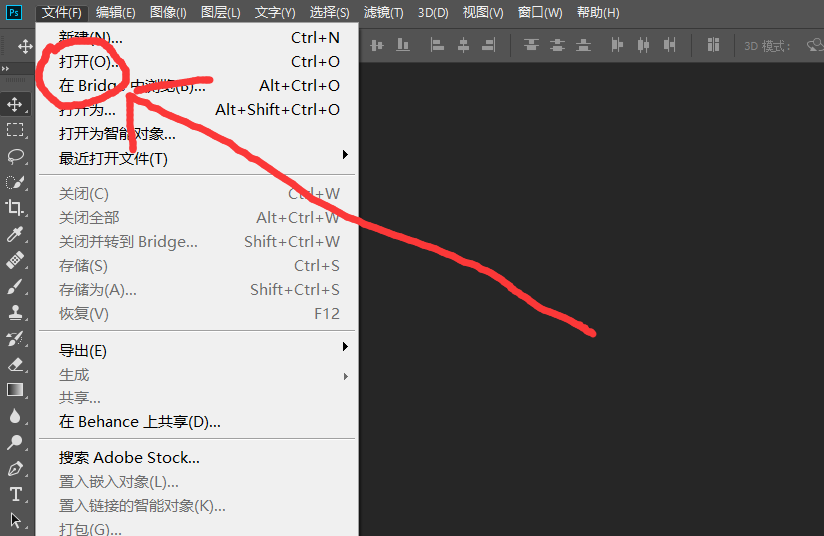The width and height of the screenshot is (824, 536).
Task: Click the auto-align layers icon
Action: tap(713, 45)
